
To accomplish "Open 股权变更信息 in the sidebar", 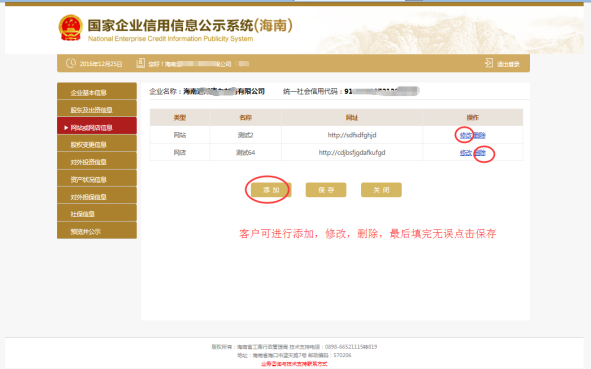I will tap(97, 145).
